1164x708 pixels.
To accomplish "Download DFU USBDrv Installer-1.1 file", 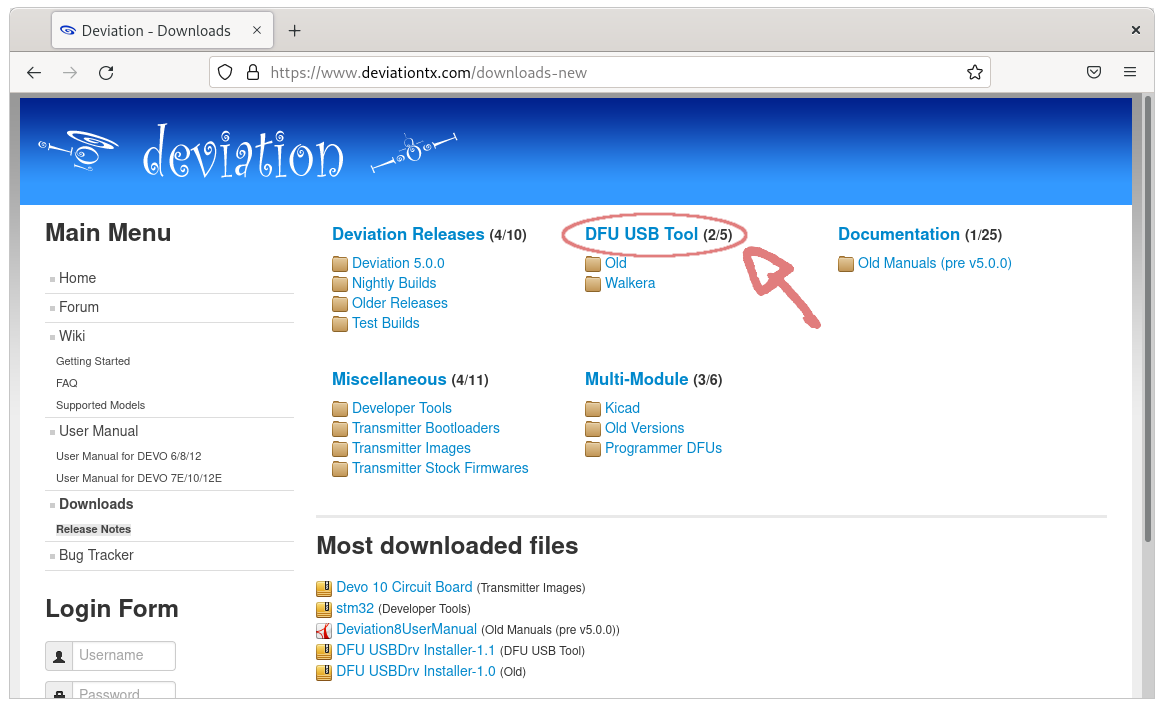I will [x=416, y=650].
